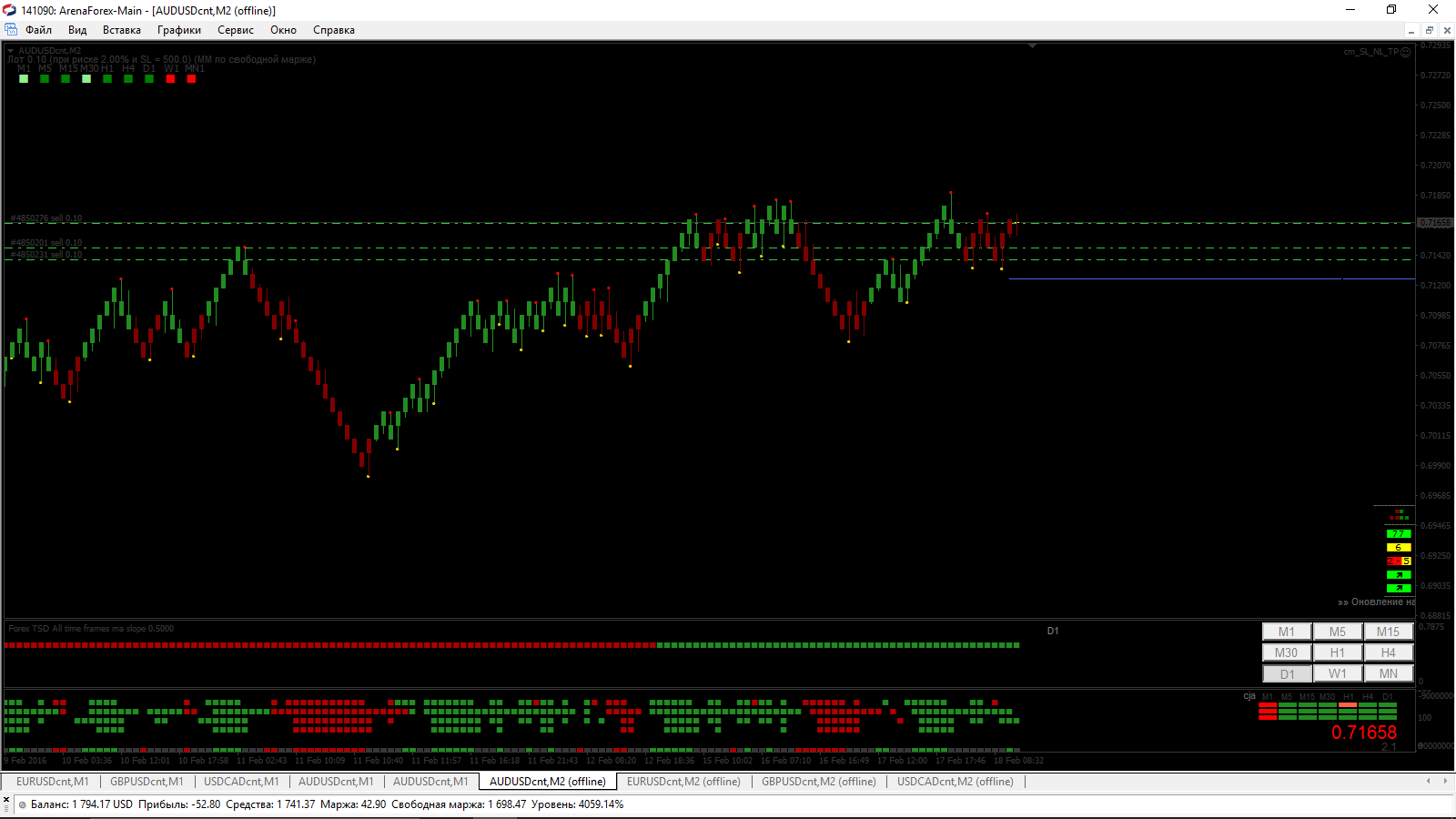This screenshot has height=819, width=1456.
Task: Open the Окно menu
Action: 283,30
